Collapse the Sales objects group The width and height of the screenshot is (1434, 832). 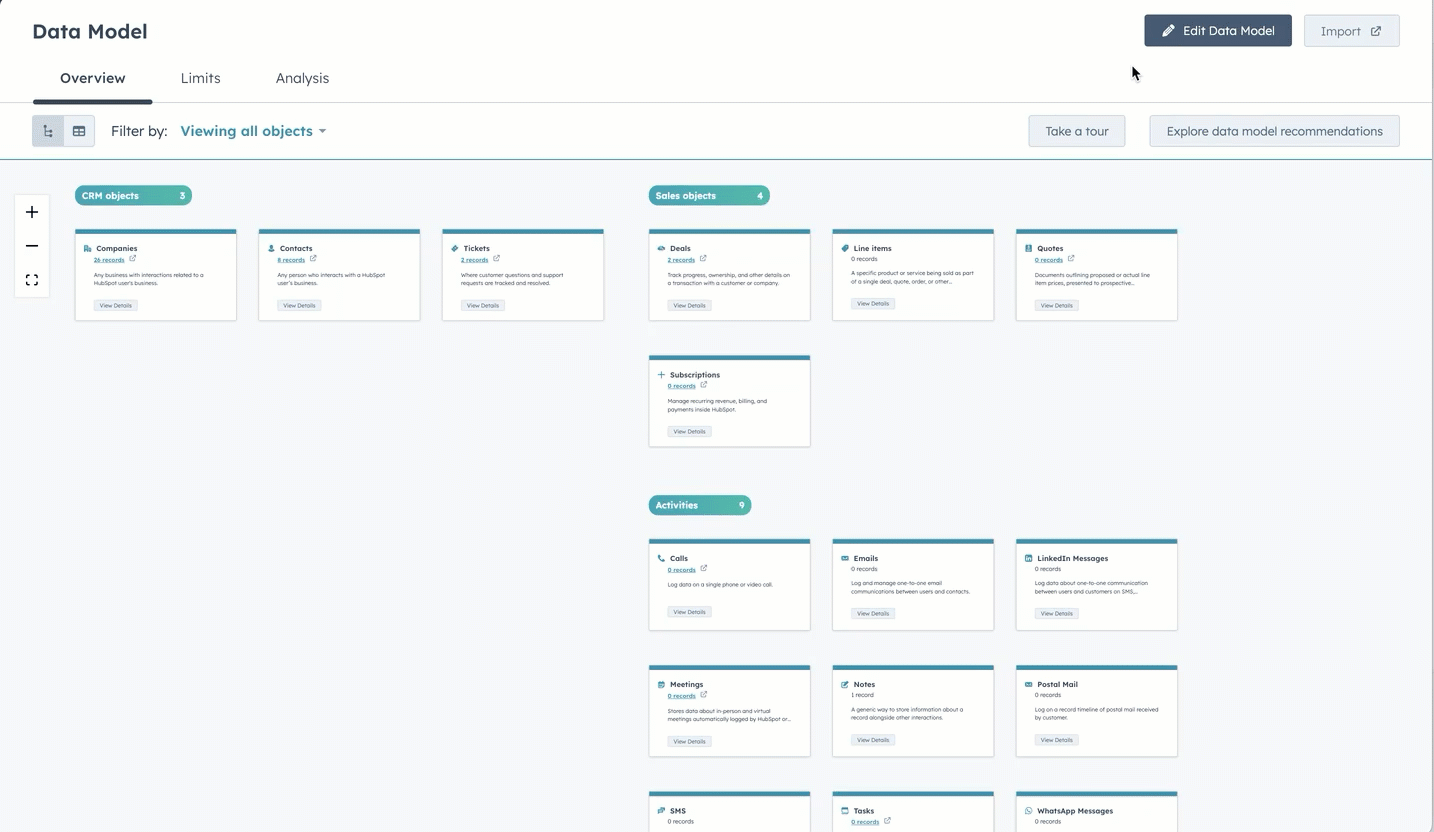click(x=708, y=196)
